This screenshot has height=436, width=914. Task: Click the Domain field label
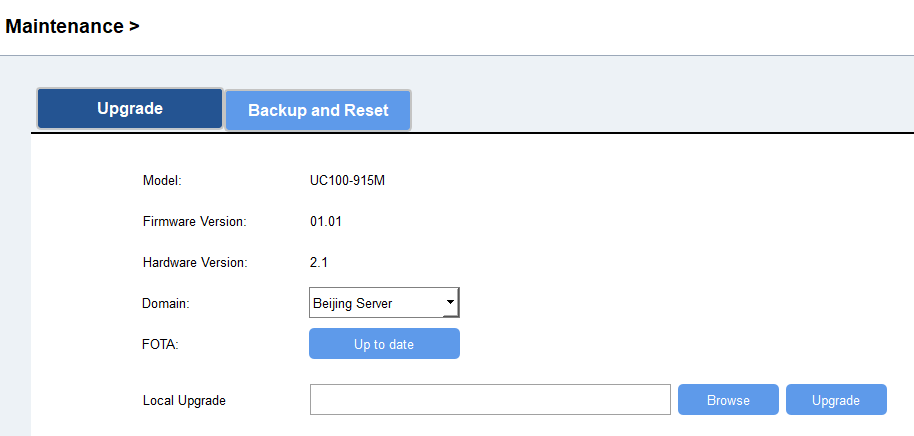click(x=166, y=303)
